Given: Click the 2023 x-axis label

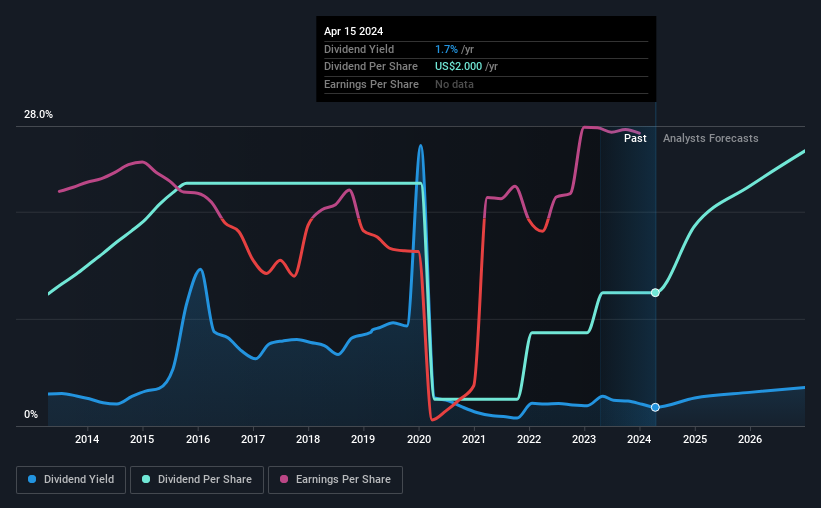Looking at the screenshot, I should pos(584,439).
